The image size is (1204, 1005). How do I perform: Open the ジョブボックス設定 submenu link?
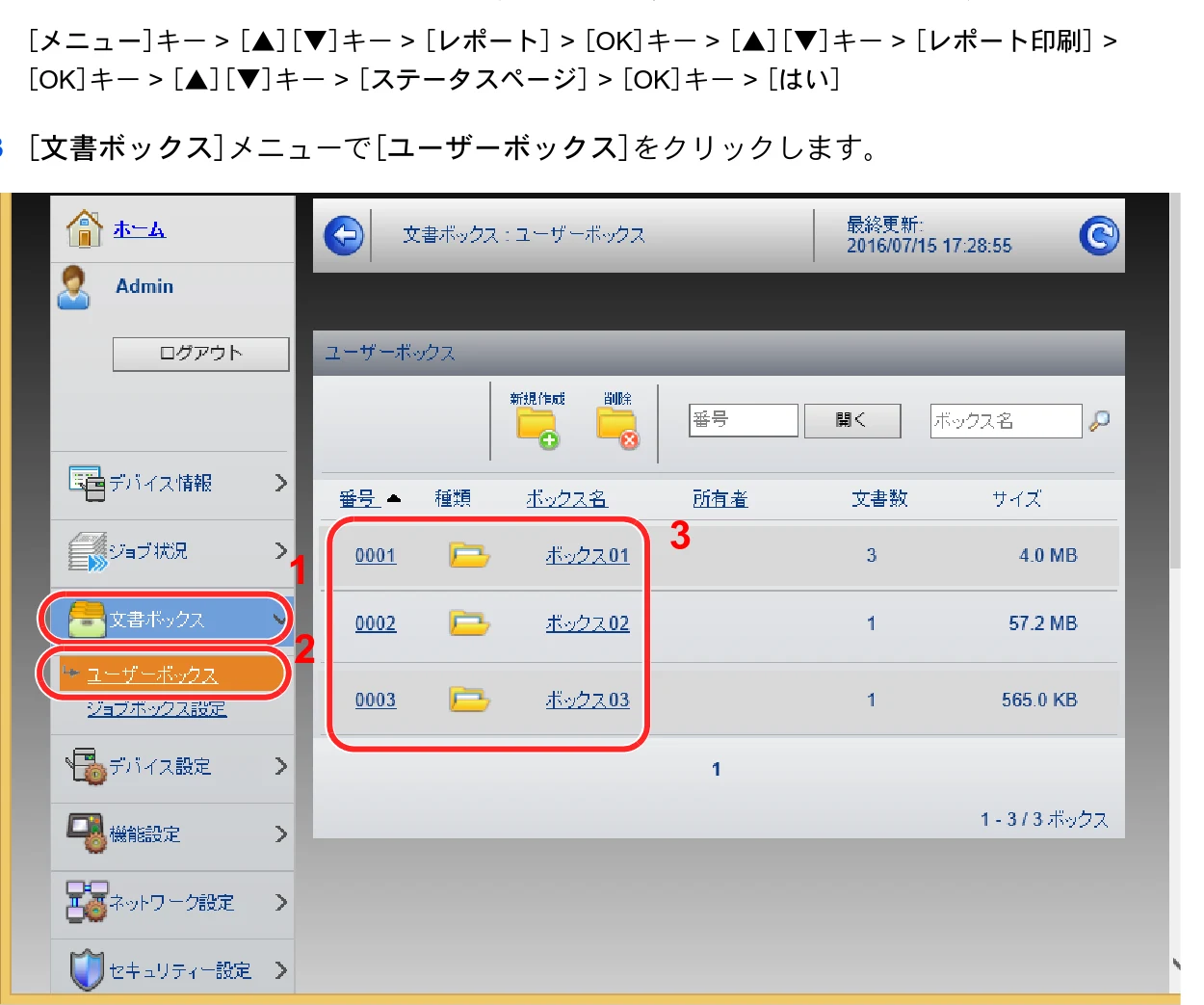pos(157,708)
